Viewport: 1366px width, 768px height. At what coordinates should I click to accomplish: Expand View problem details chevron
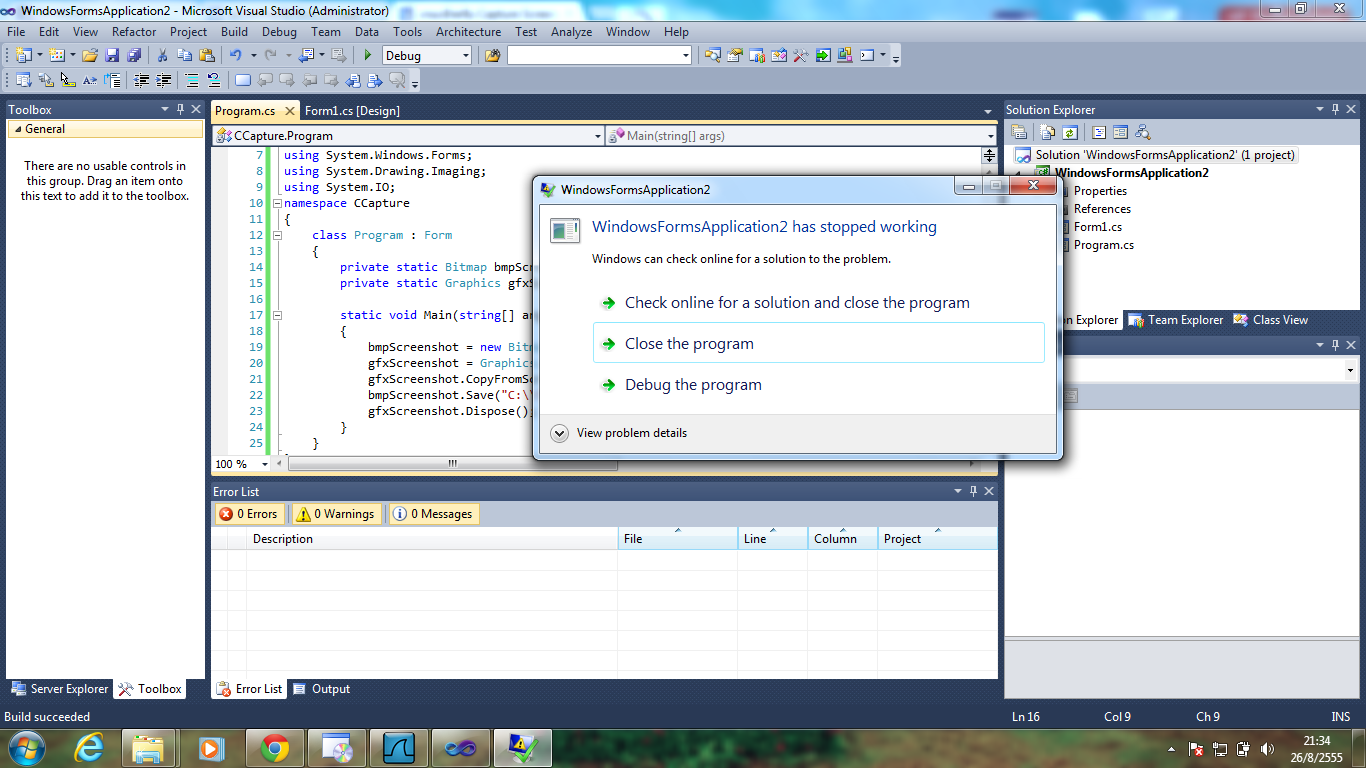(x=560, y=433)
